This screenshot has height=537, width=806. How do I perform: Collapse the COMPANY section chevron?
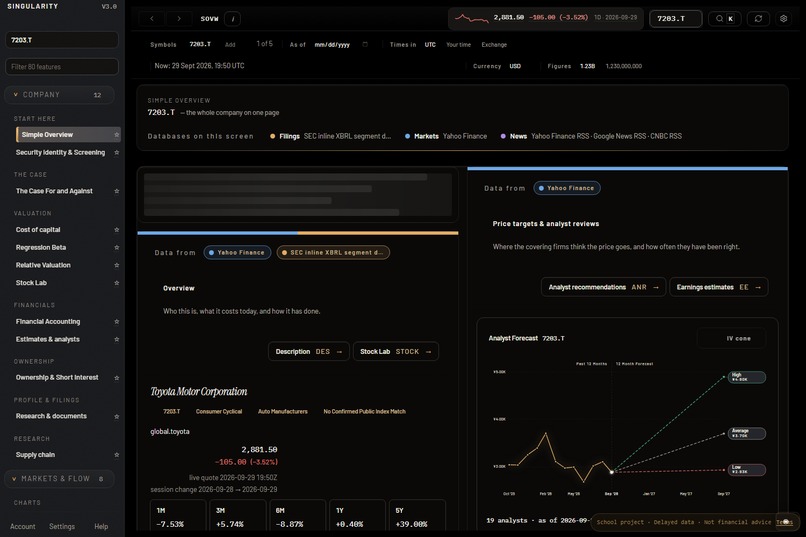(15, 95)
